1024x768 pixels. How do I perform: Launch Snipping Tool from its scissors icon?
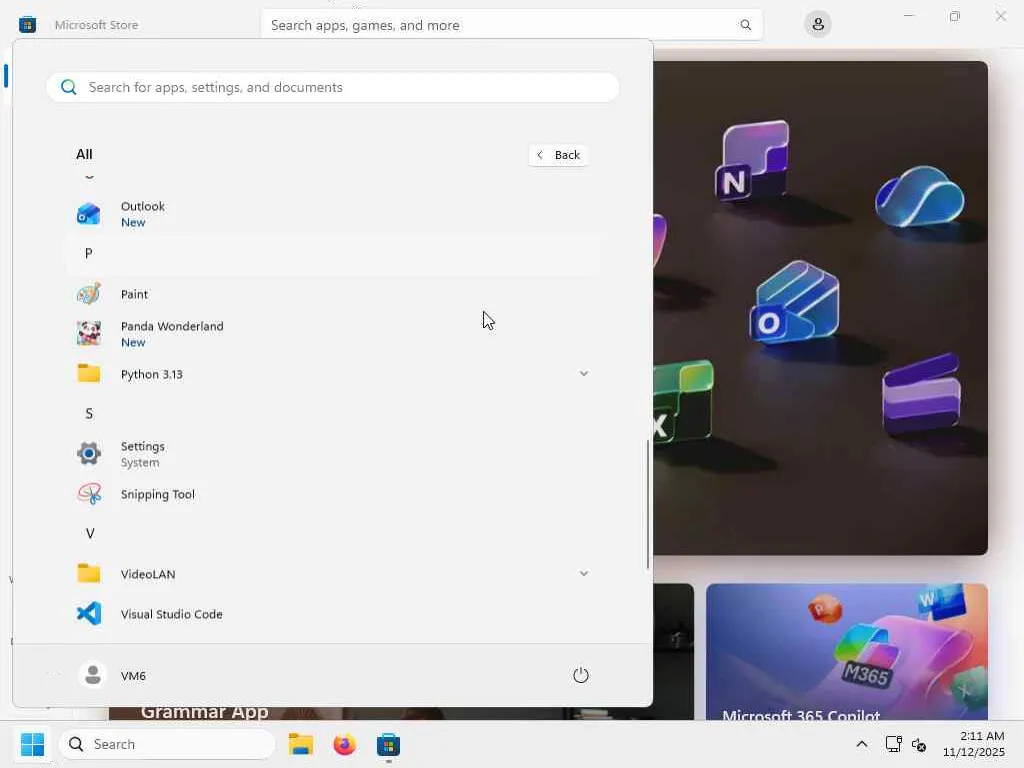point(89,494)
